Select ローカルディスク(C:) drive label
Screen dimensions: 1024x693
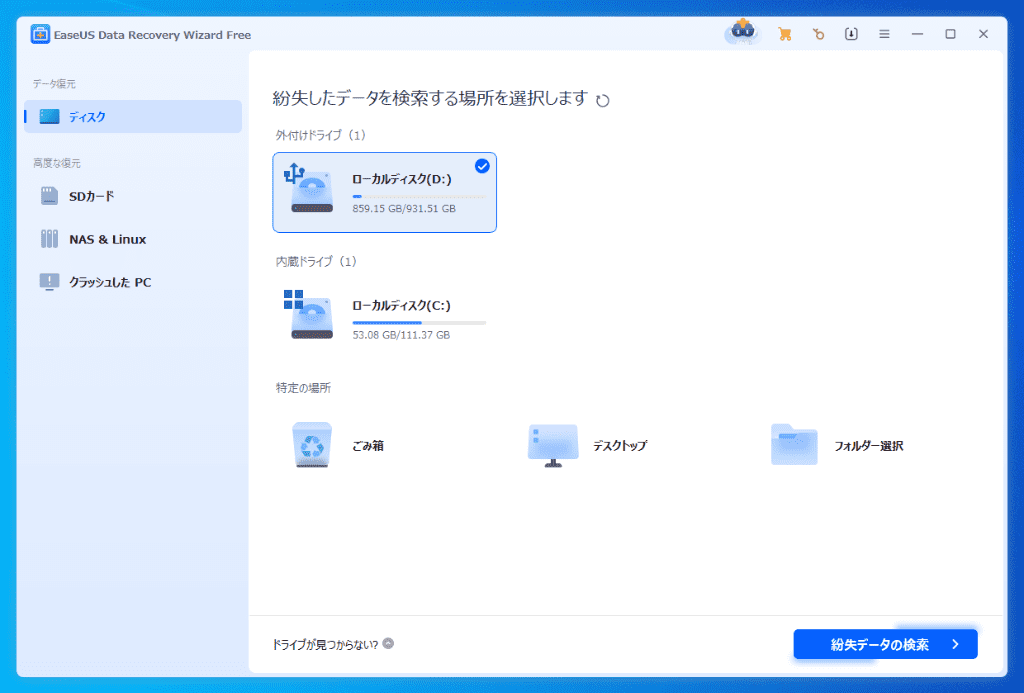(402, 305)
